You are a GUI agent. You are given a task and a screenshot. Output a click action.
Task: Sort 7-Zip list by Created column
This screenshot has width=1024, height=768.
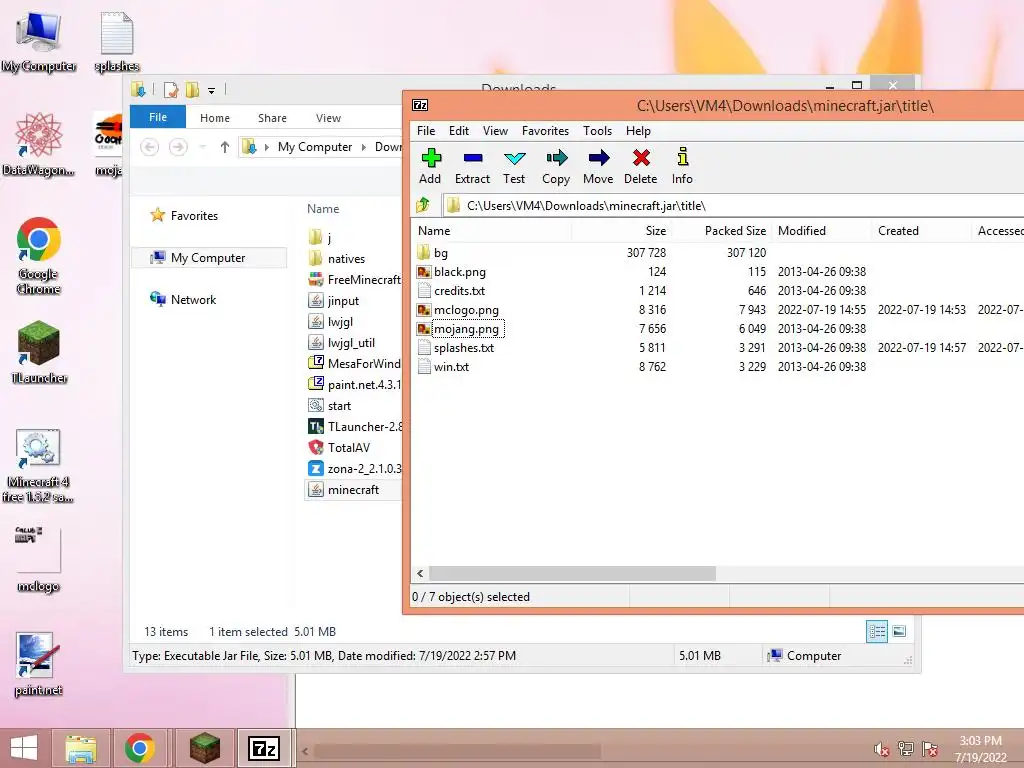click(x=921, y=231)
